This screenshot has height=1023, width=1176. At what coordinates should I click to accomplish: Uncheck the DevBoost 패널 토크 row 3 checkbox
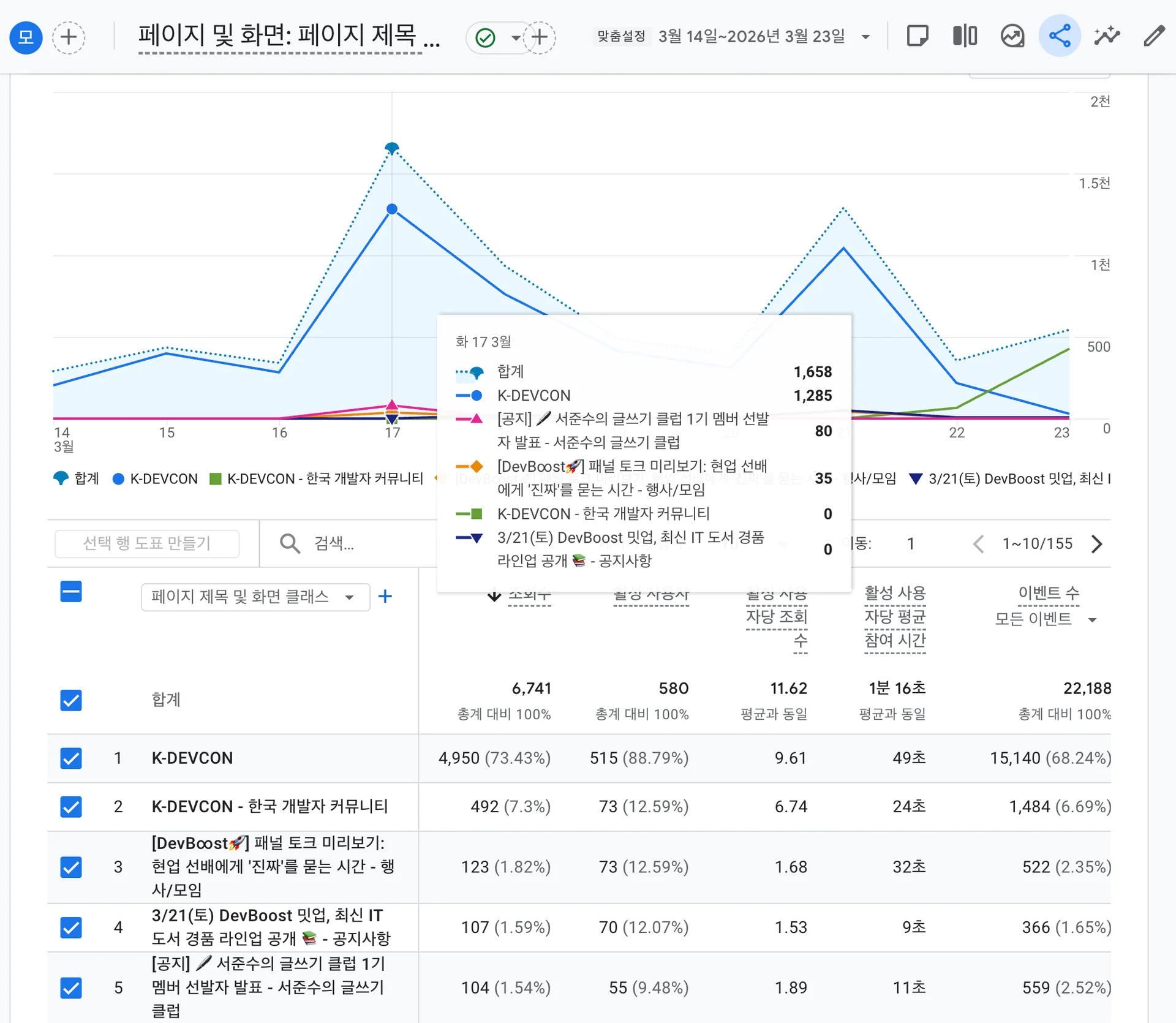(71, 867)
